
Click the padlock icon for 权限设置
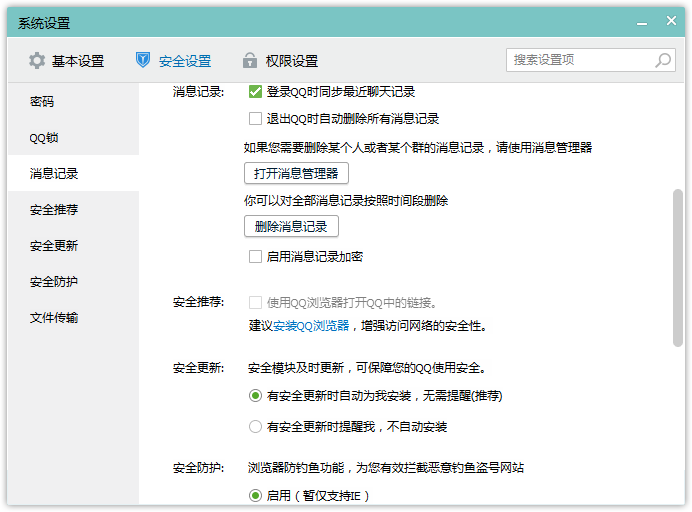(250, 60)
